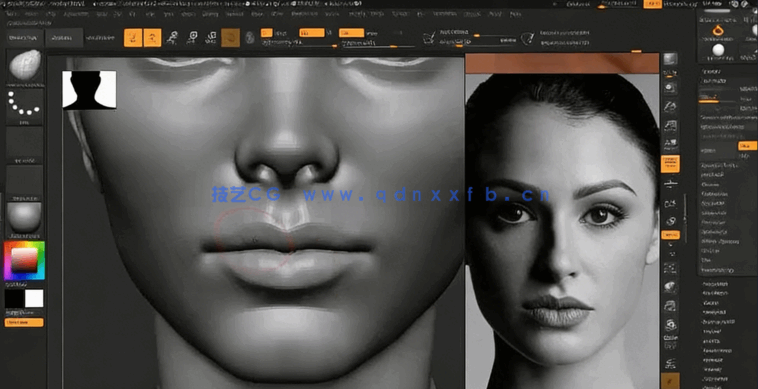Select the black secondary color swatch
This screenshot has height=389, width=758.
pos(14,299)
